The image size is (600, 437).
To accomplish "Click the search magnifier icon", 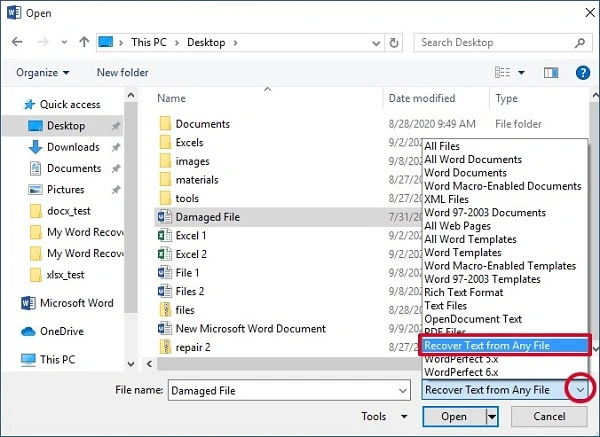I will pos(580,42).
